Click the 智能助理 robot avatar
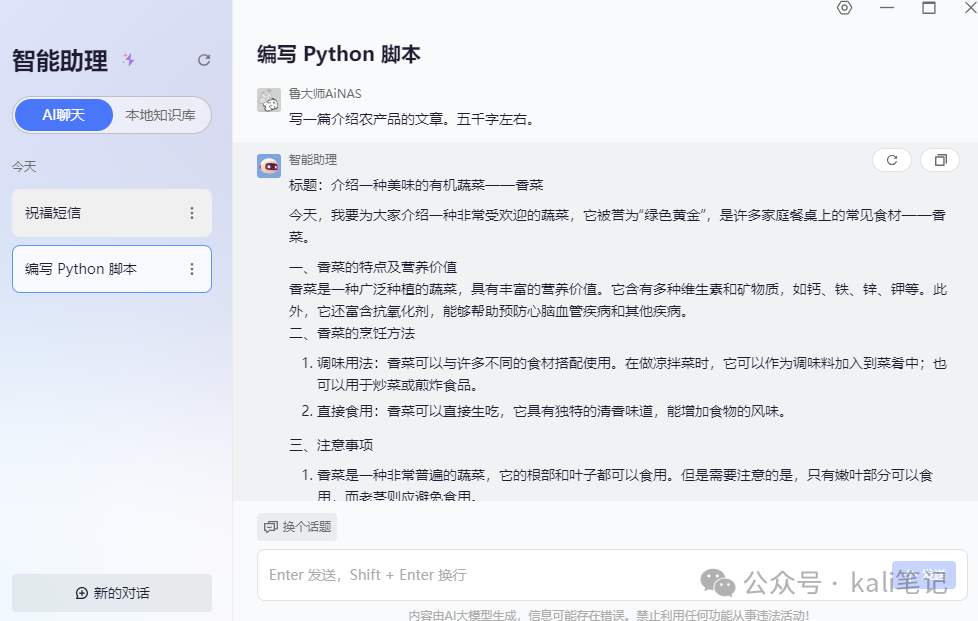978x621 pixels. 269,166
